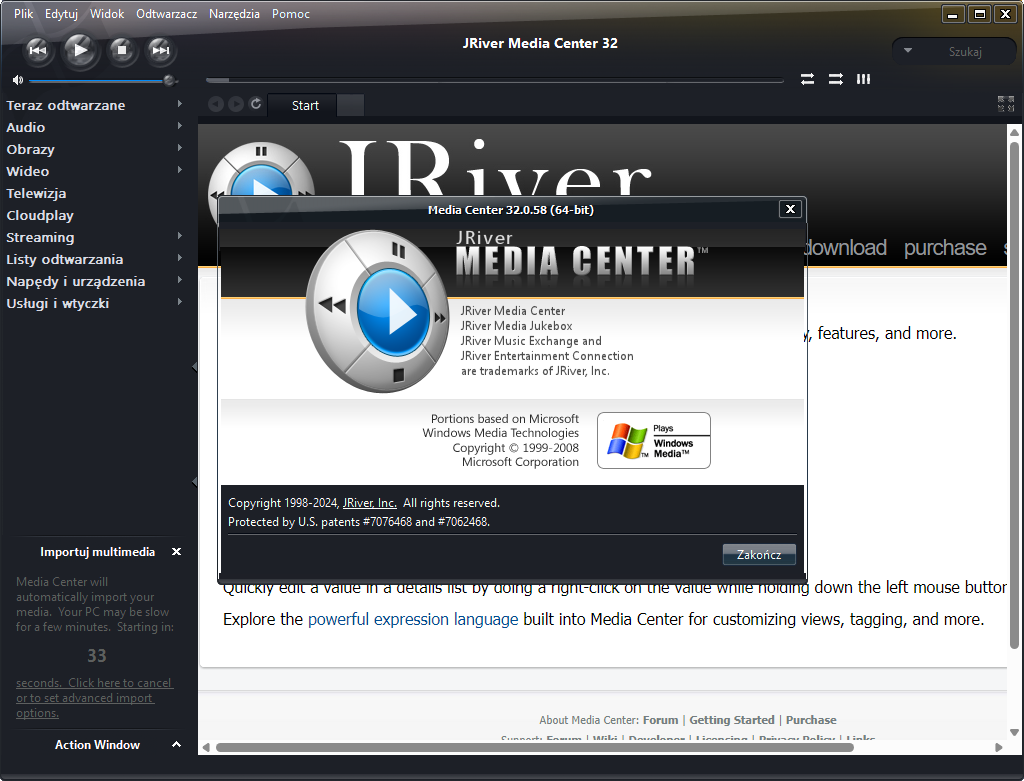
Task: Start playback with the Play button
Action: pos(80,50)
